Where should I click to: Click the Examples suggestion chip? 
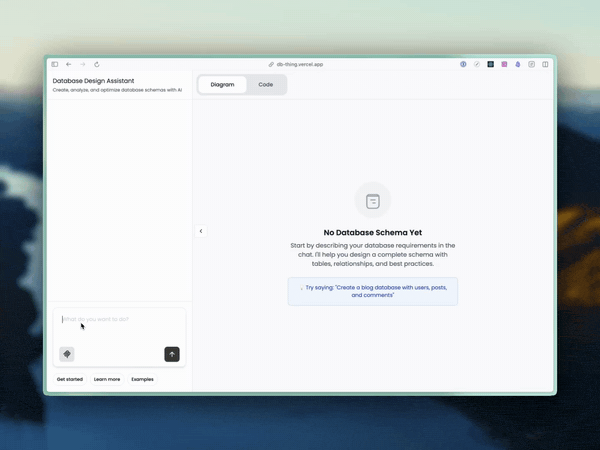pyautogui.click(x=142, y=379)
